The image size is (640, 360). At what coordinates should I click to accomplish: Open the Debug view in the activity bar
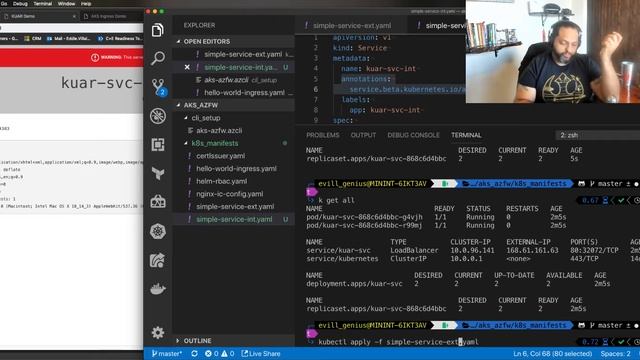tap(158, 116)
